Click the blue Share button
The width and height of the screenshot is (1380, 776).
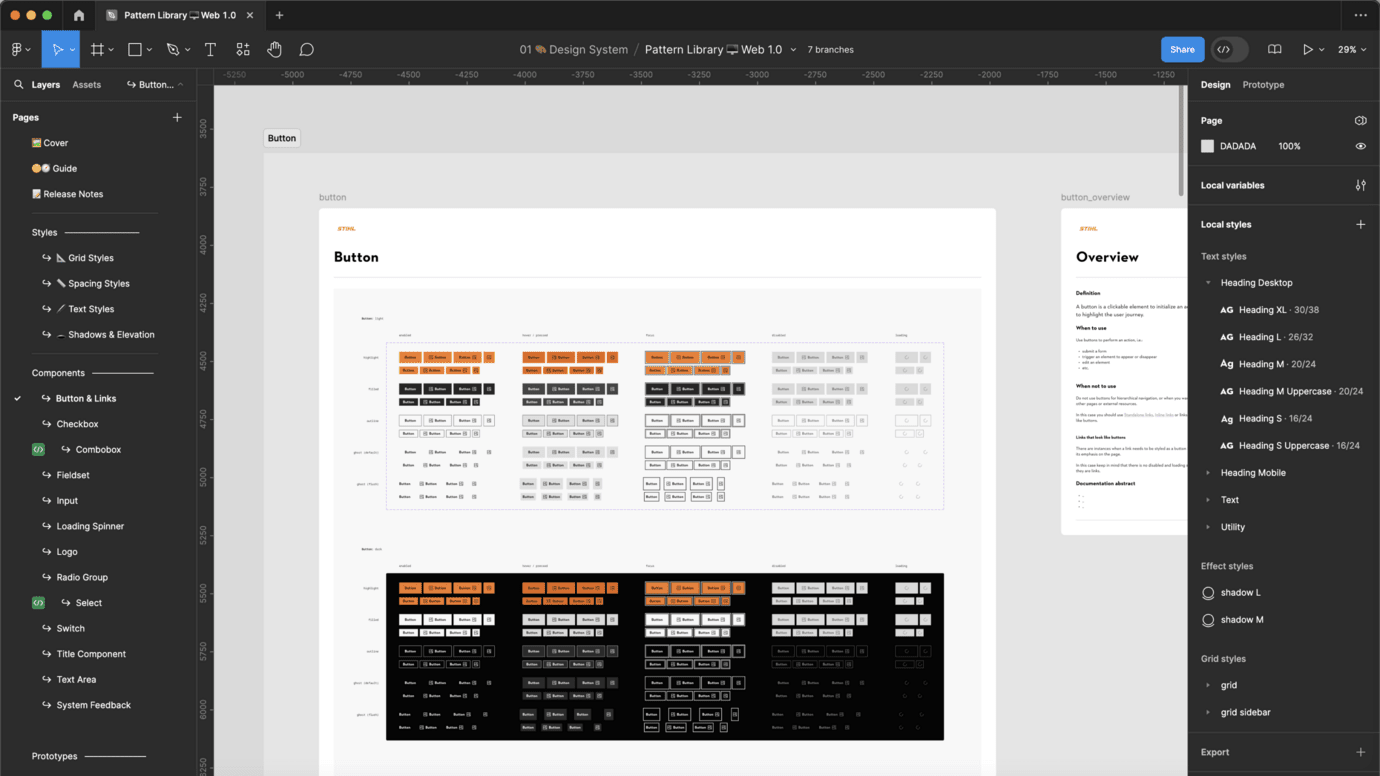[x=1181, y=49]
